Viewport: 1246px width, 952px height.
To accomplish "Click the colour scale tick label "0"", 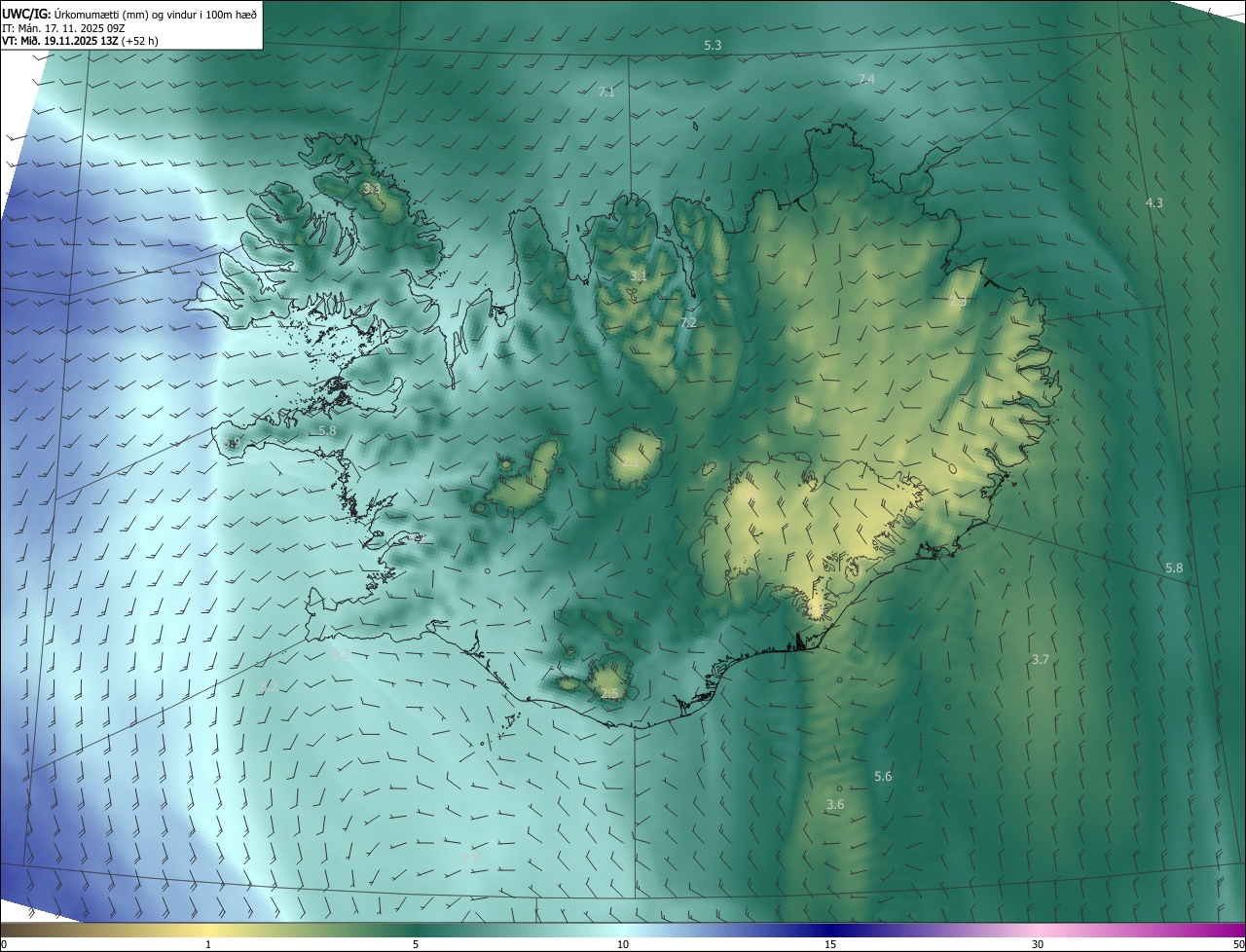I will tap(3, 945).
